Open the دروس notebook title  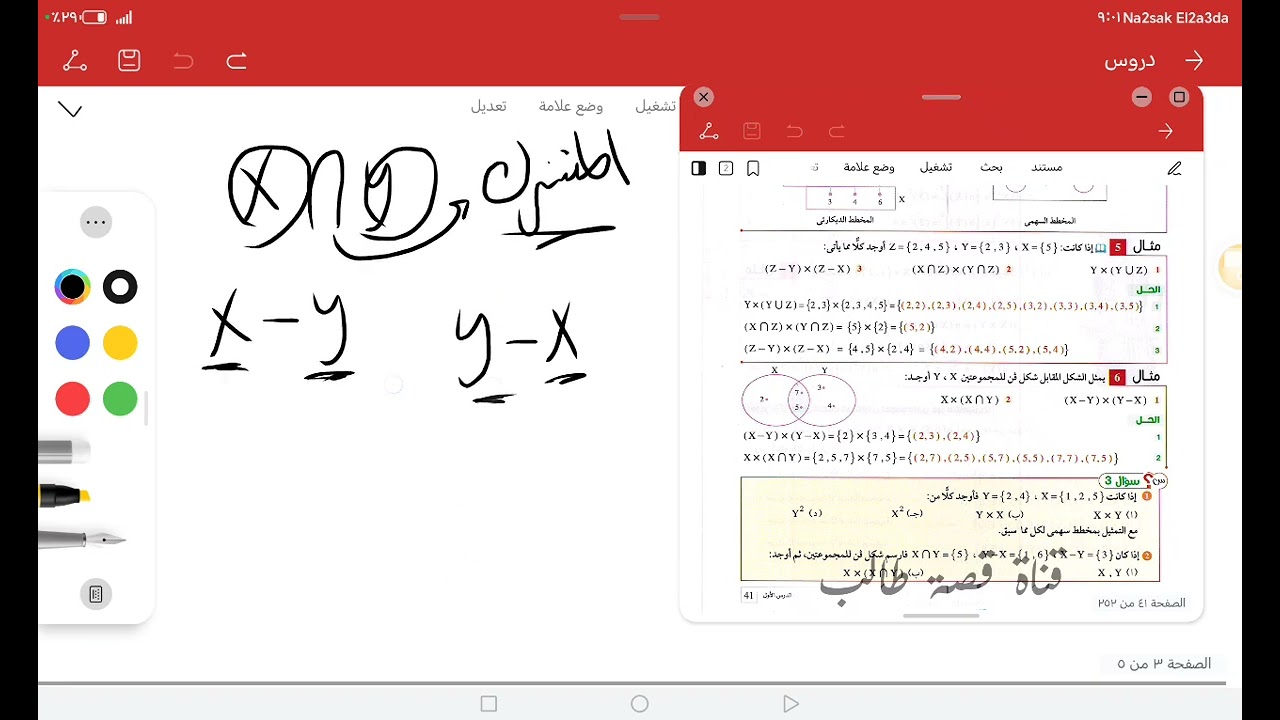[x=1130, y=61]
